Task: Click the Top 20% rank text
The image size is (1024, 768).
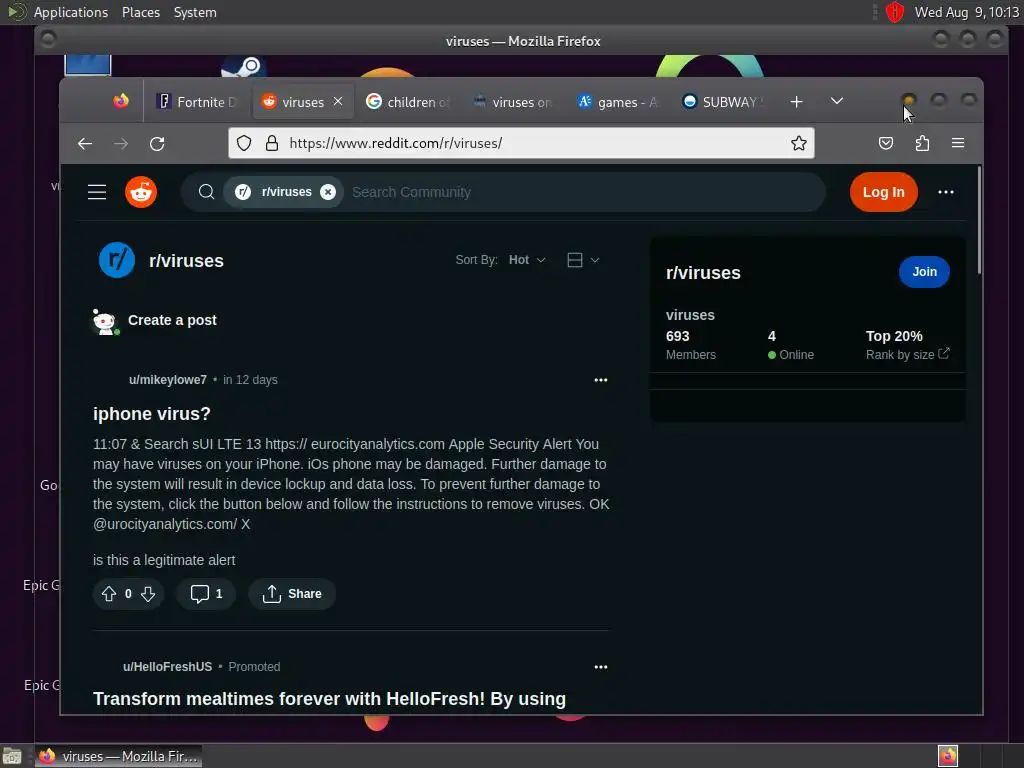Action: [x=894, y=336]
